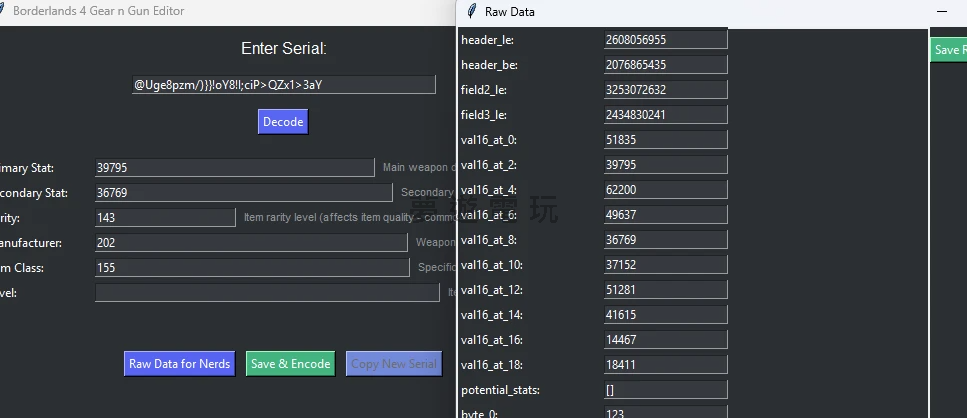Click the header_be value field
This screenshot has height=418, width=967.
pyautogui.click(x=665, y=65)
